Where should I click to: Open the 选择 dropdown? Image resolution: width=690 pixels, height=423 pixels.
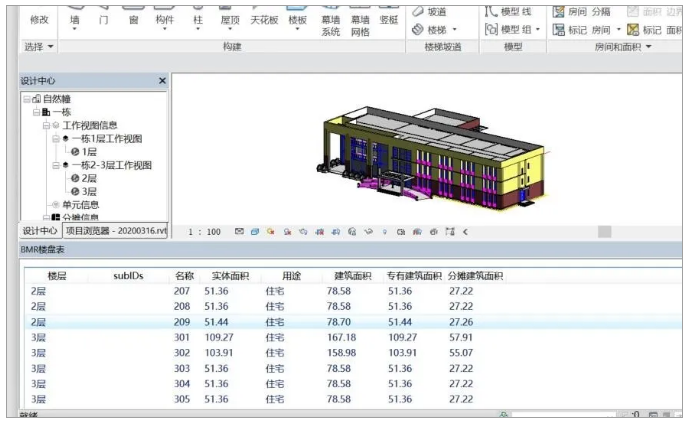[x=39, y=46]
